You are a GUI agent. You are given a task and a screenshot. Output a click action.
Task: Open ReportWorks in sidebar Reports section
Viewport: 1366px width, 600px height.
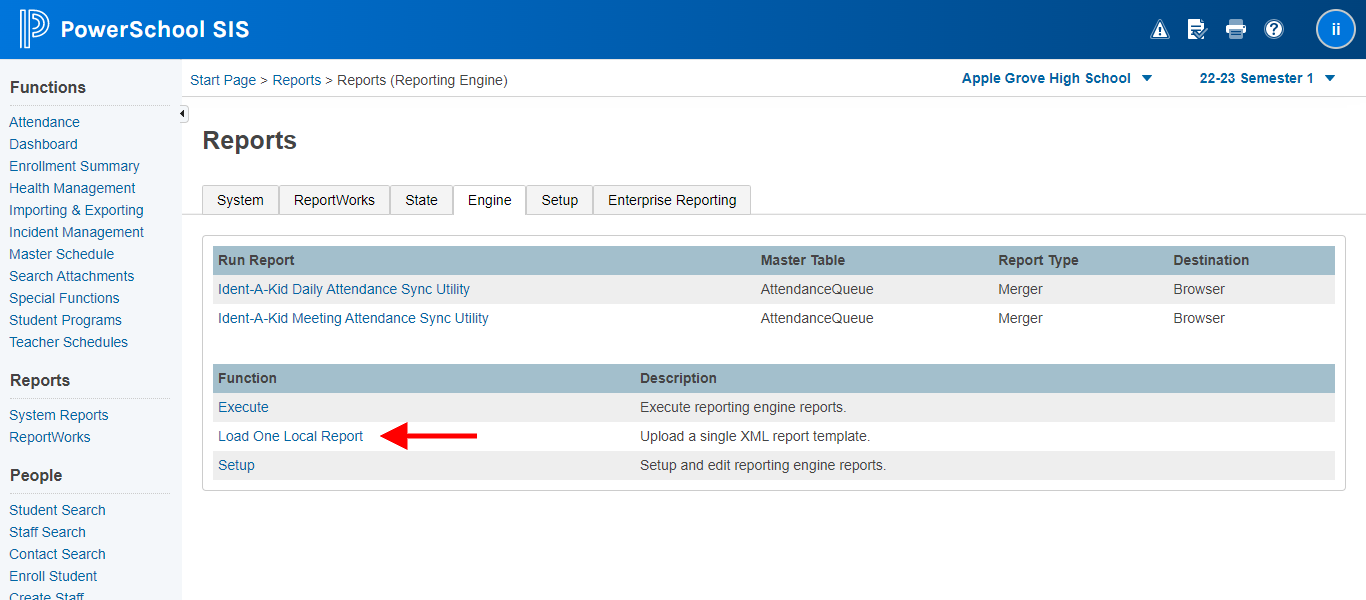point(49,437)
